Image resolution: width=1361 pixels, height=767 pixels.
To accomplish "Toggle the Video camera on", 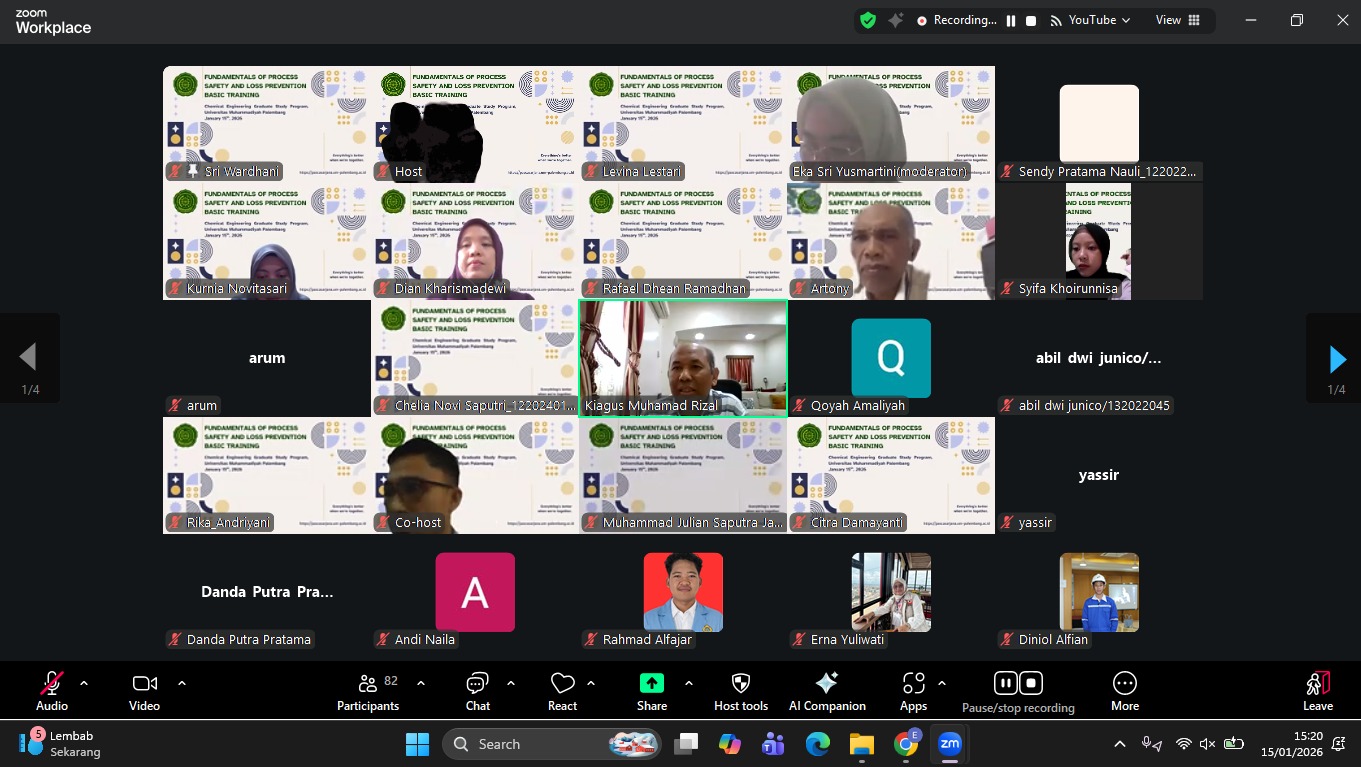I will point(144,691).
